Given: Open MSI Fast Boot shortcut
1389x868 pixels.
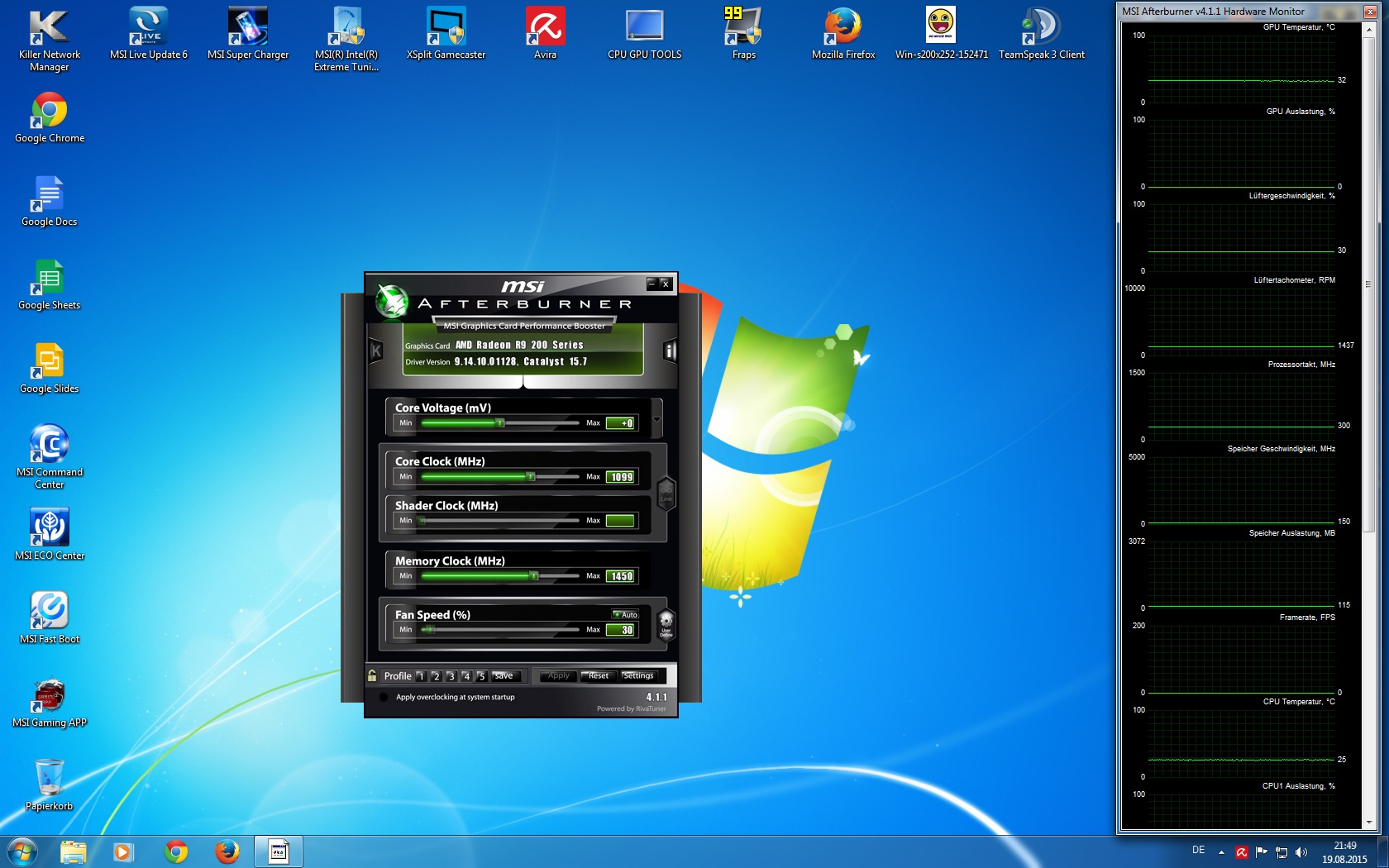Looking at the screenshot, I should point(50,618).
